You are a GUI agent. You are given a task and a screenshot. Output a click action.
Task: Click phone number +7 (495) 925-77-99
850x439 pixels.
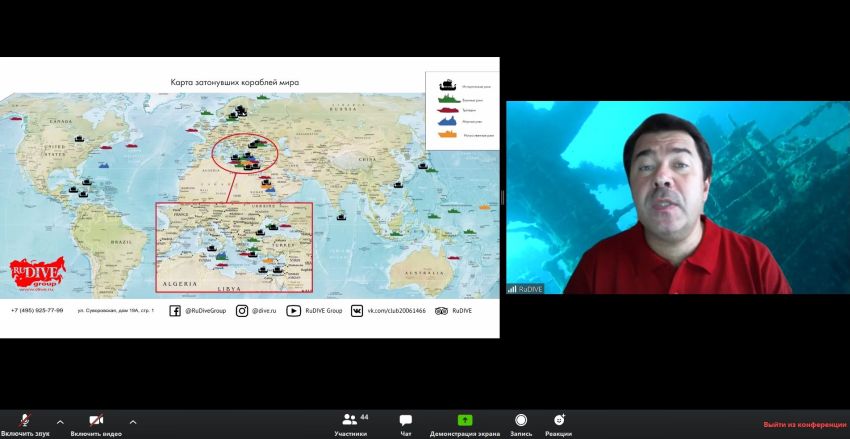(x=37, y=311)
